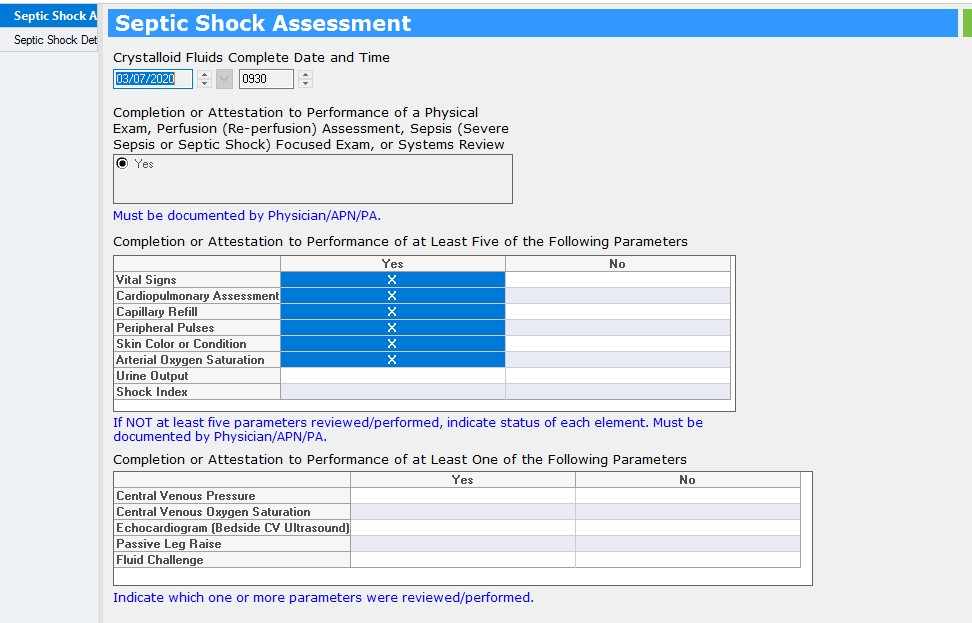Viewport: 972px width, 623px height.
Task: Click the Central Venous Pressure row label
Action: [x=232, y=495]
